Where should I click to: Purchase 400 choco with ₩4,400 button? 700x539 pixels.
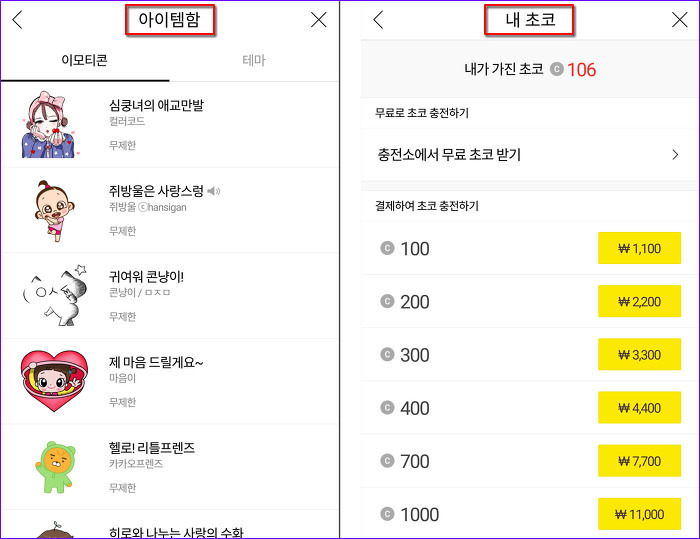pyautogui.click(x=639, y=408)
